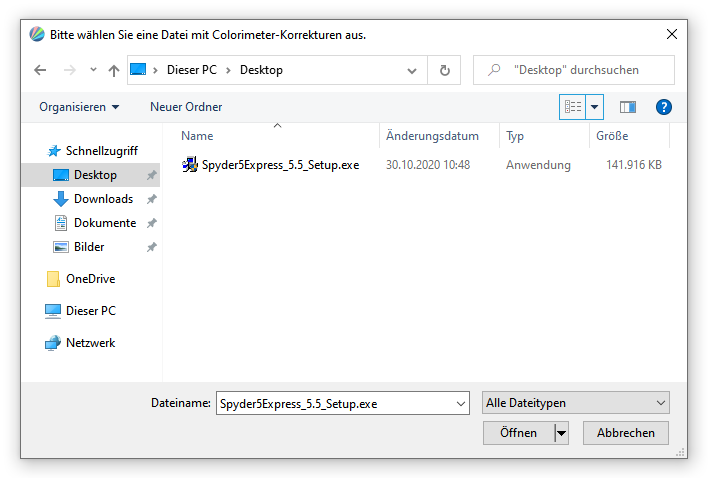Open the view options dropdown arrow
Screen dimensions: 708x478
(595, 107)
